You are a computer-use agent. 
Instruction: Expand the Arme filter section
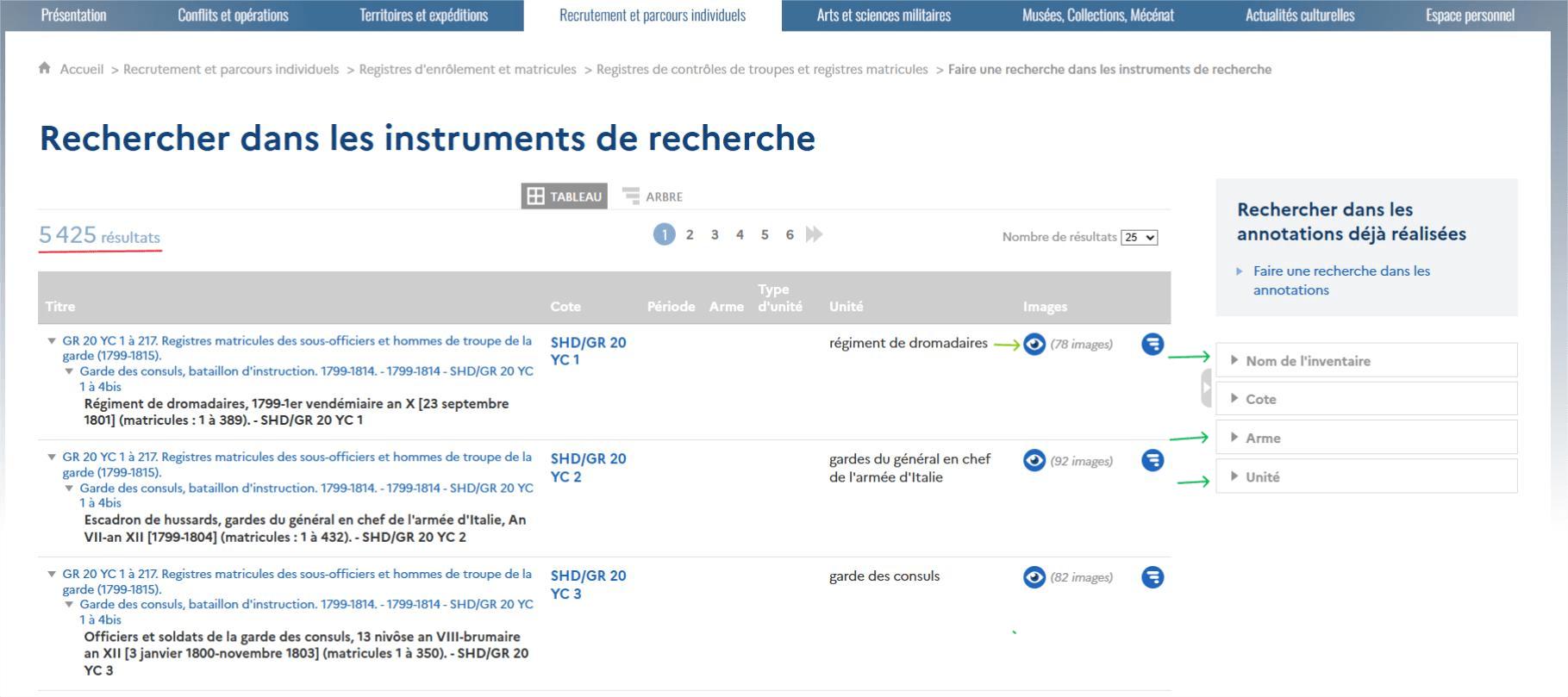1262,438
